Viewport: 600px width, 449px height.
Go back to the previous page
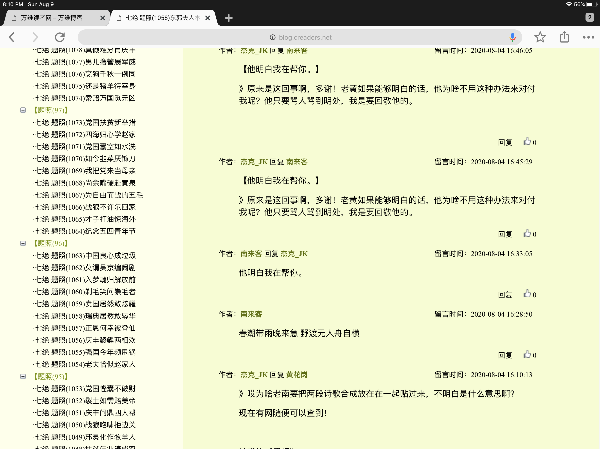tap(12, 37)
